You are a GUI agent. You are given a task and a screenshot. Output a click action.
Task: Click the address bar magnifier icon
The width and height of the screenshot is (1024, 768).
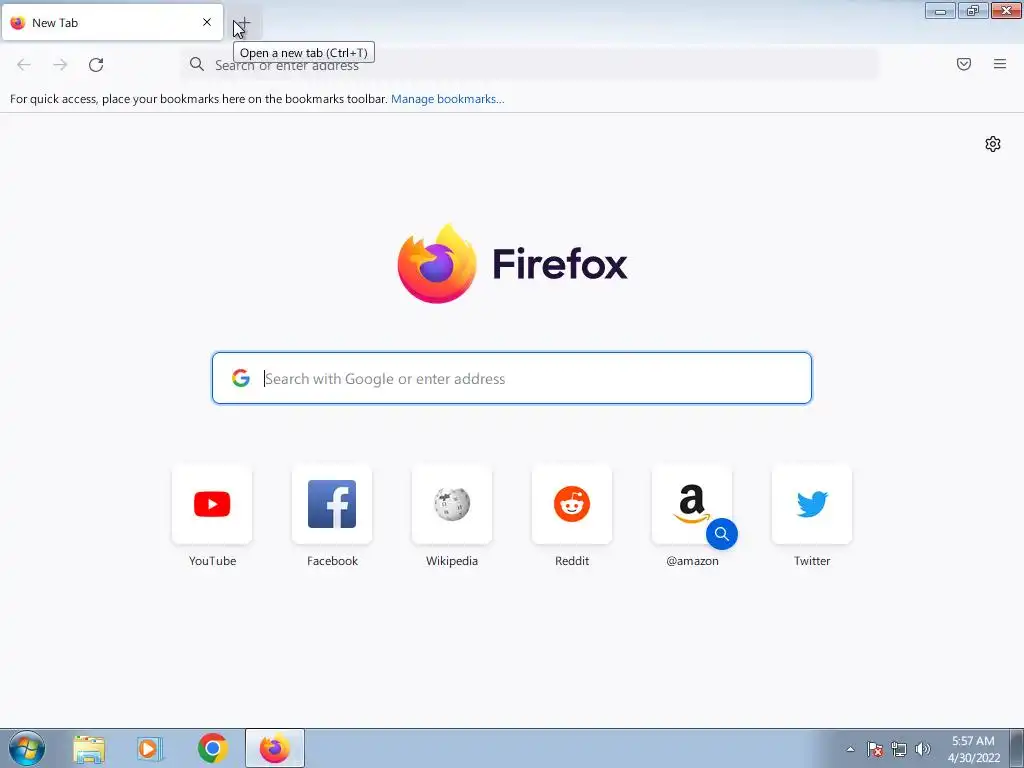point(197,64)
